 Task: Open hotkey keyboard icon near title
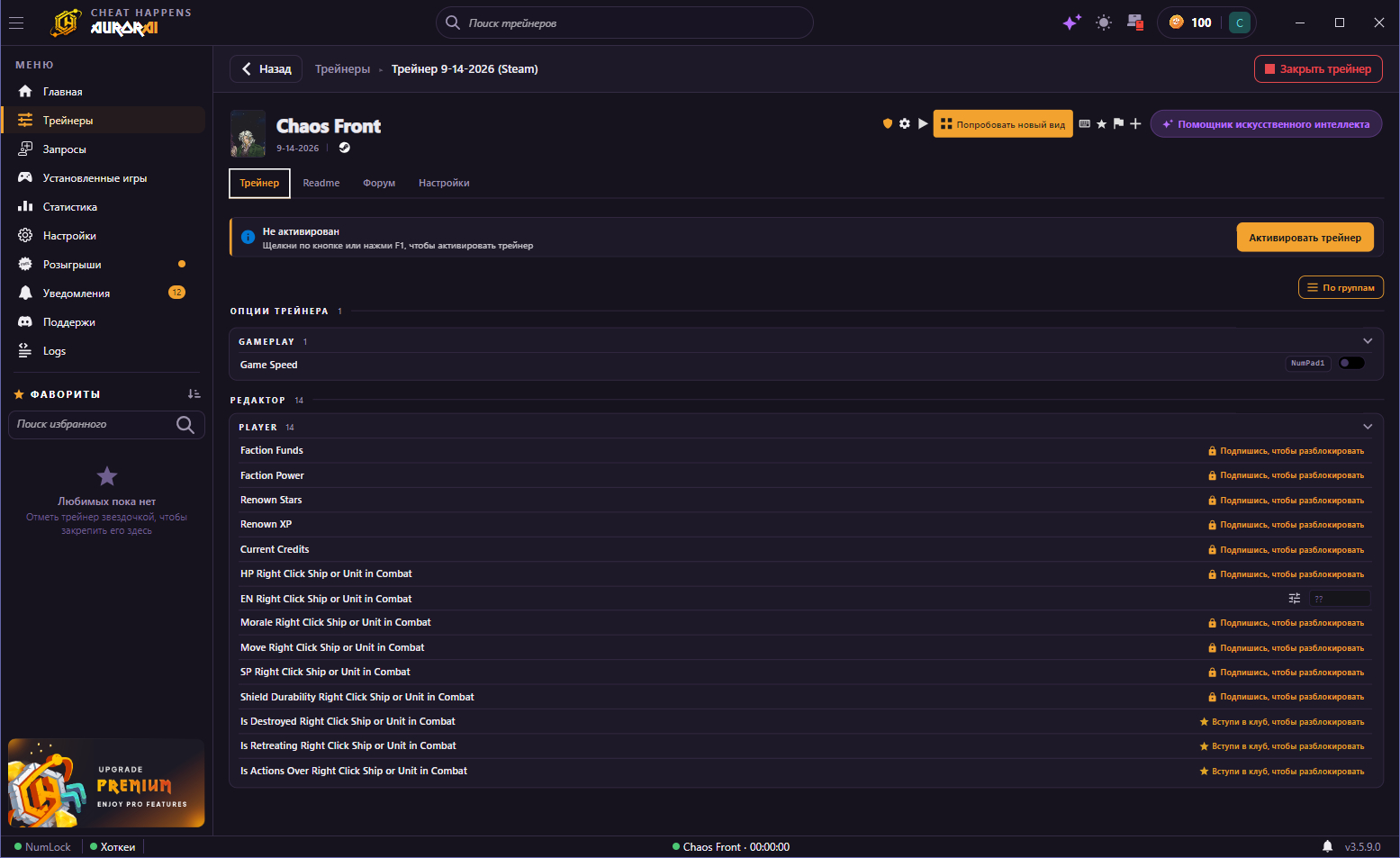[x=1084, y=123]
